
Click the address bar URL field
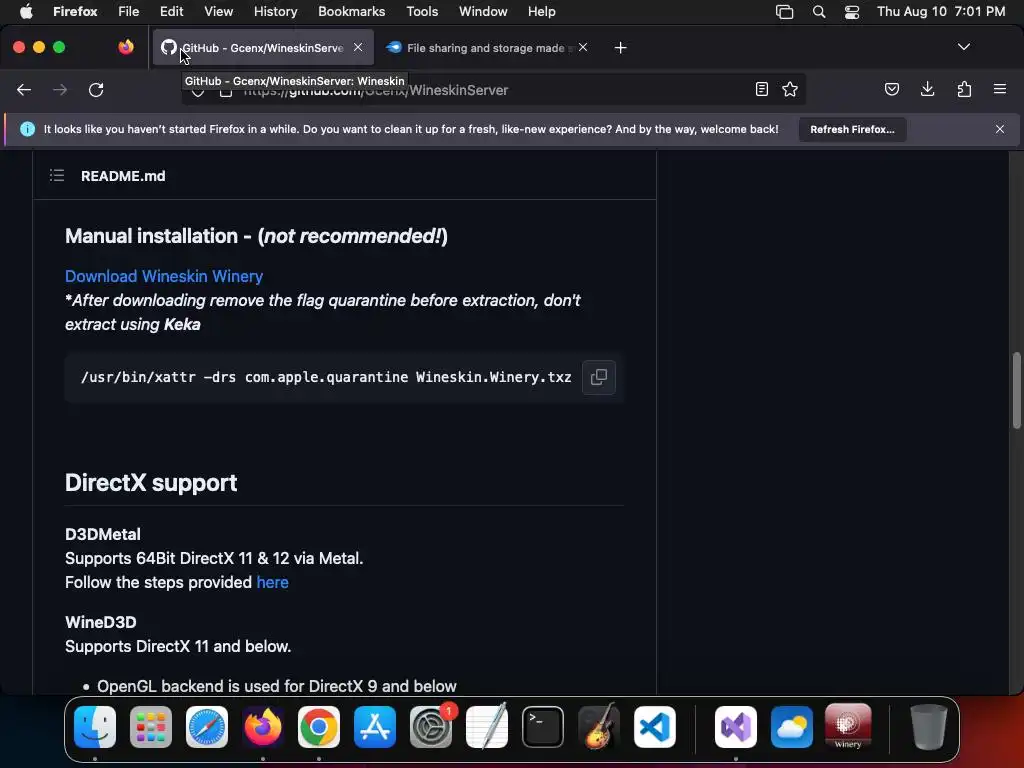(x=493, y=89)
